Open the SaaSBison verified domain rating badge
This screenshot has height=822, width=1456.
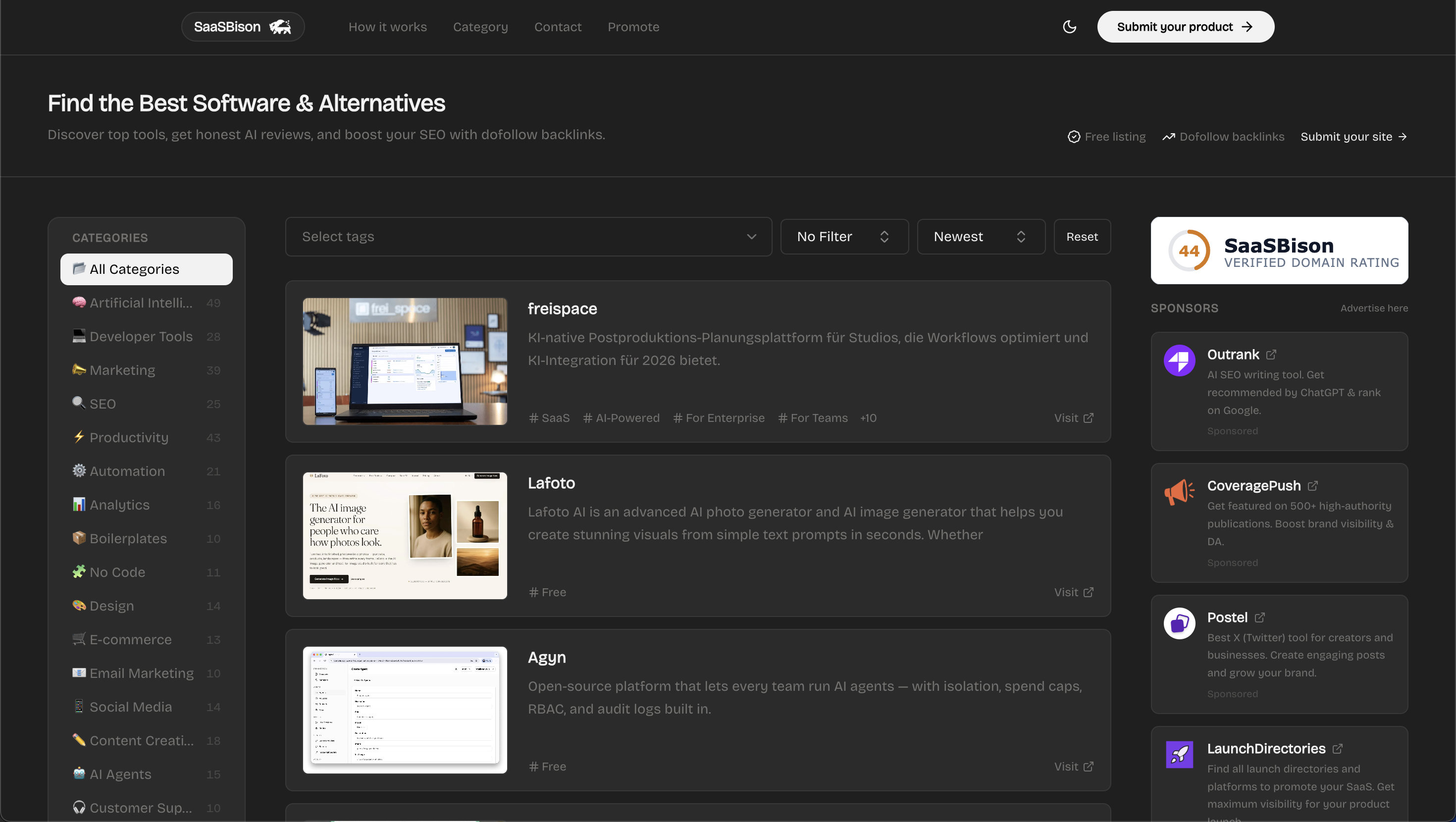(x=1279, y=251)
